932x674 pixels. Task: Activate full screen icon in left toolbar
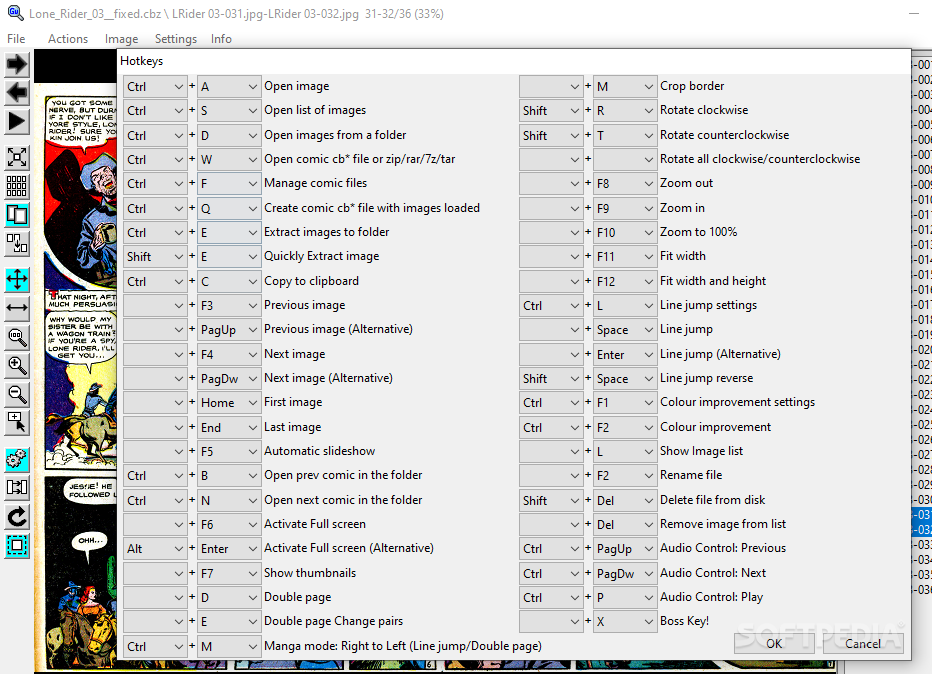pos(17,157)
